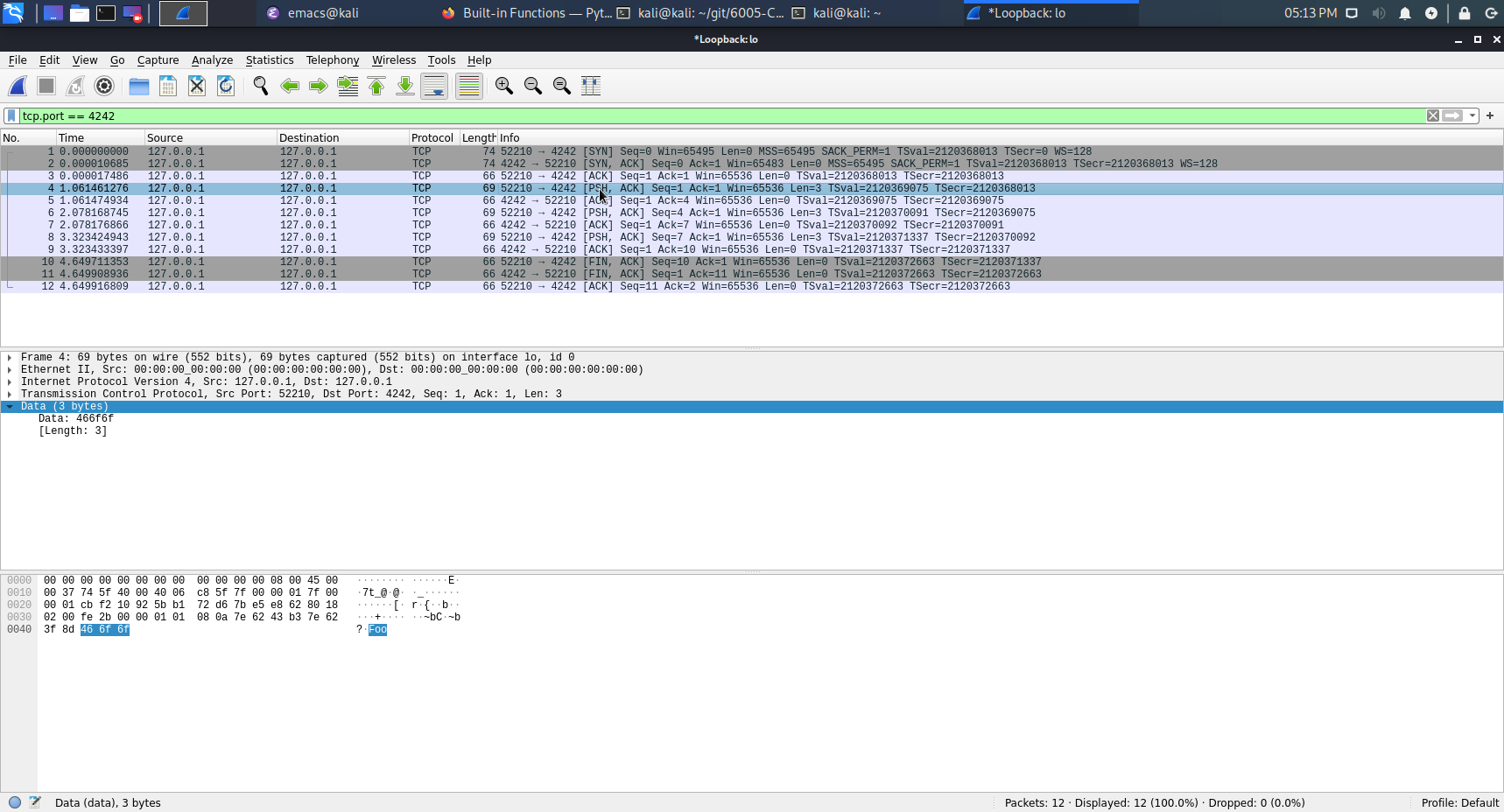Expand the Transmission Control Protocol section
Image resolution: width=1504 pixels, height=812 pixels.
pos(10,394)
